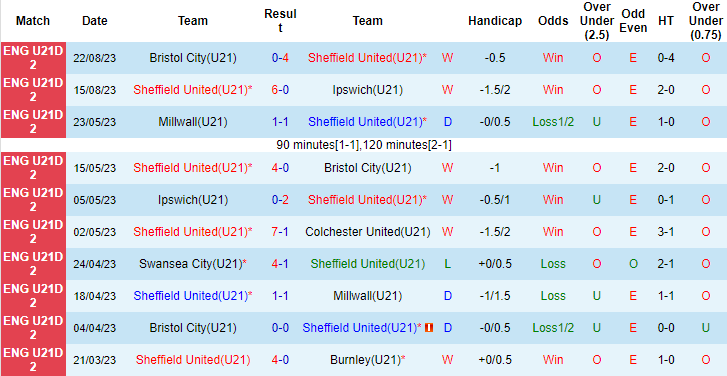
Task: Select the -0.5/1 handicap value
Action: coord(495,200)
